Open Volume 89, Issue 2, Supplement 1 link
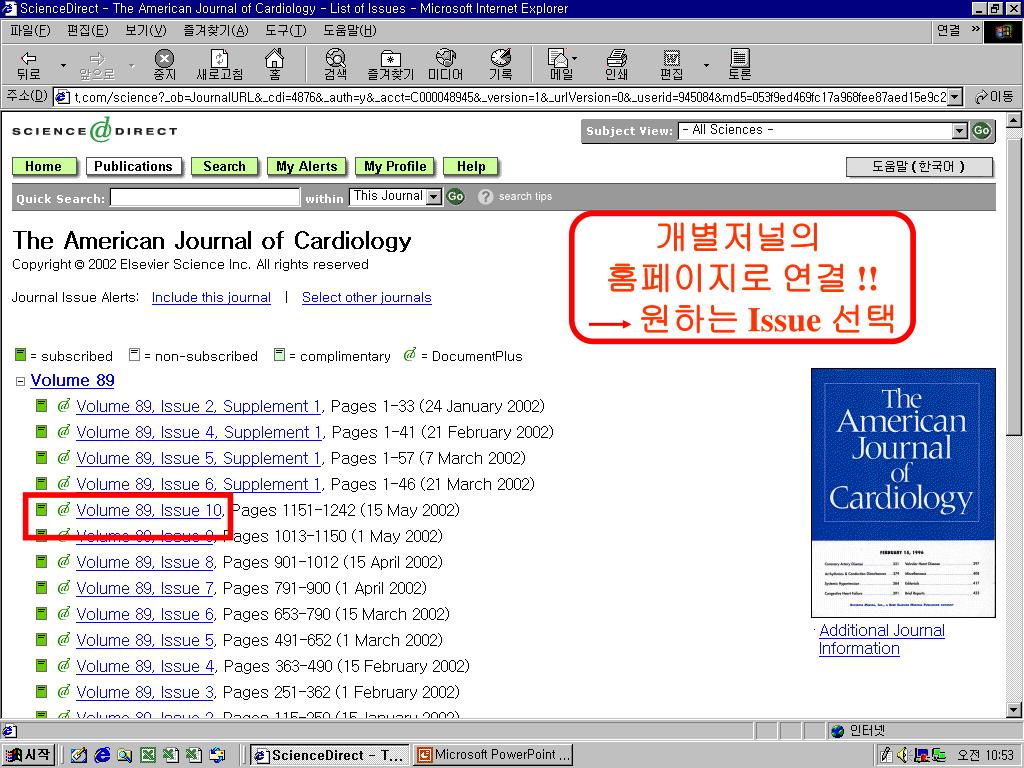This screenshot has height=768, width=1024. [x=199, y=406]
